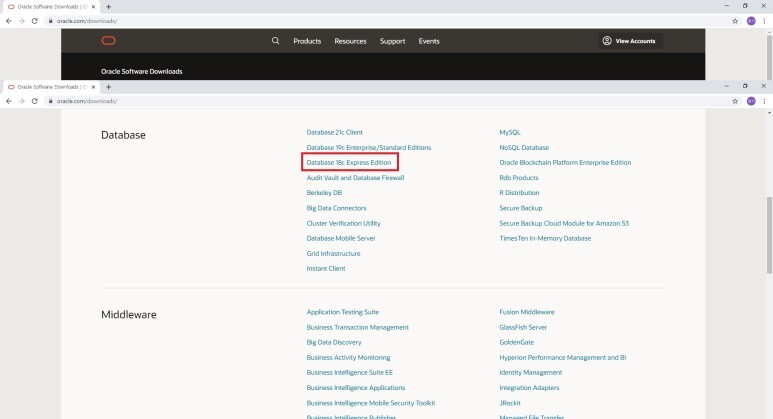Open Hyperion Performance Management and BI link

click(x=562, y=357)
